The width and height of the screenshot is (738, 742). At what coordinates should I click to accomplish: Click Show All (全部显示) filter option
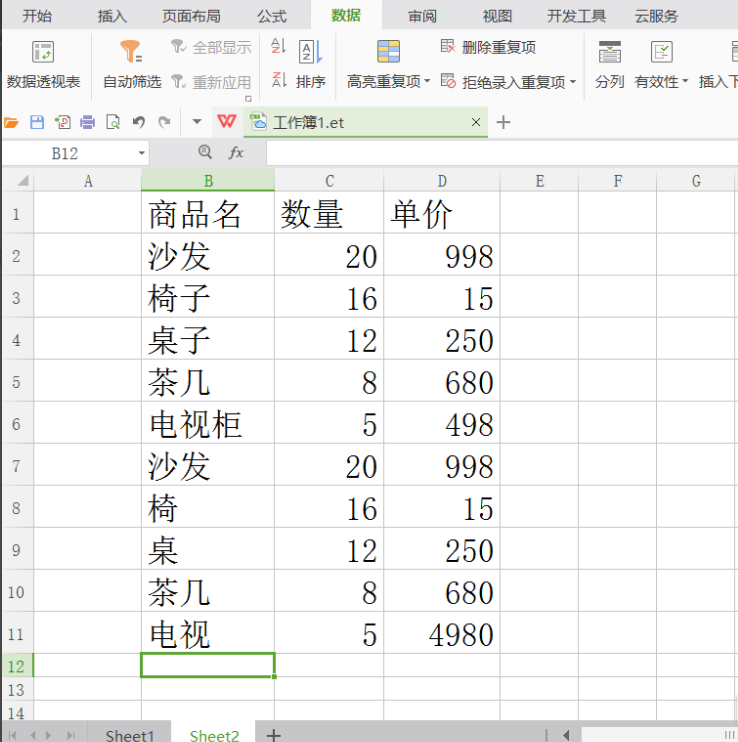click(x=211, y=47)
